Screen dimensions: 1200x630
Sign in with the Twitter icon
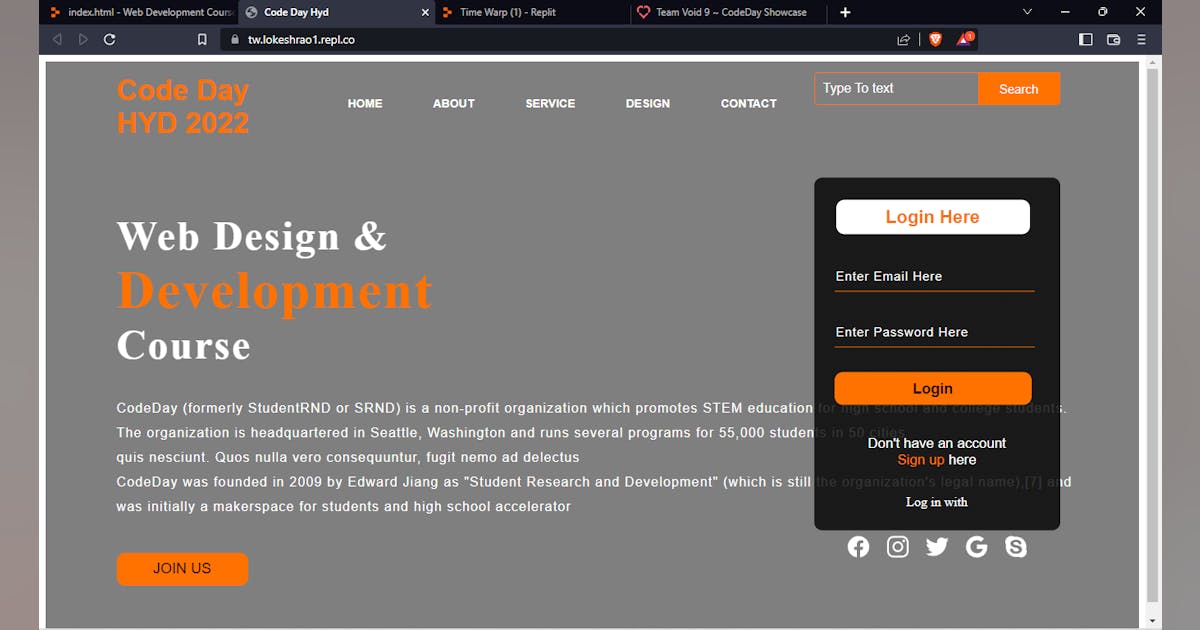[937, 547]
